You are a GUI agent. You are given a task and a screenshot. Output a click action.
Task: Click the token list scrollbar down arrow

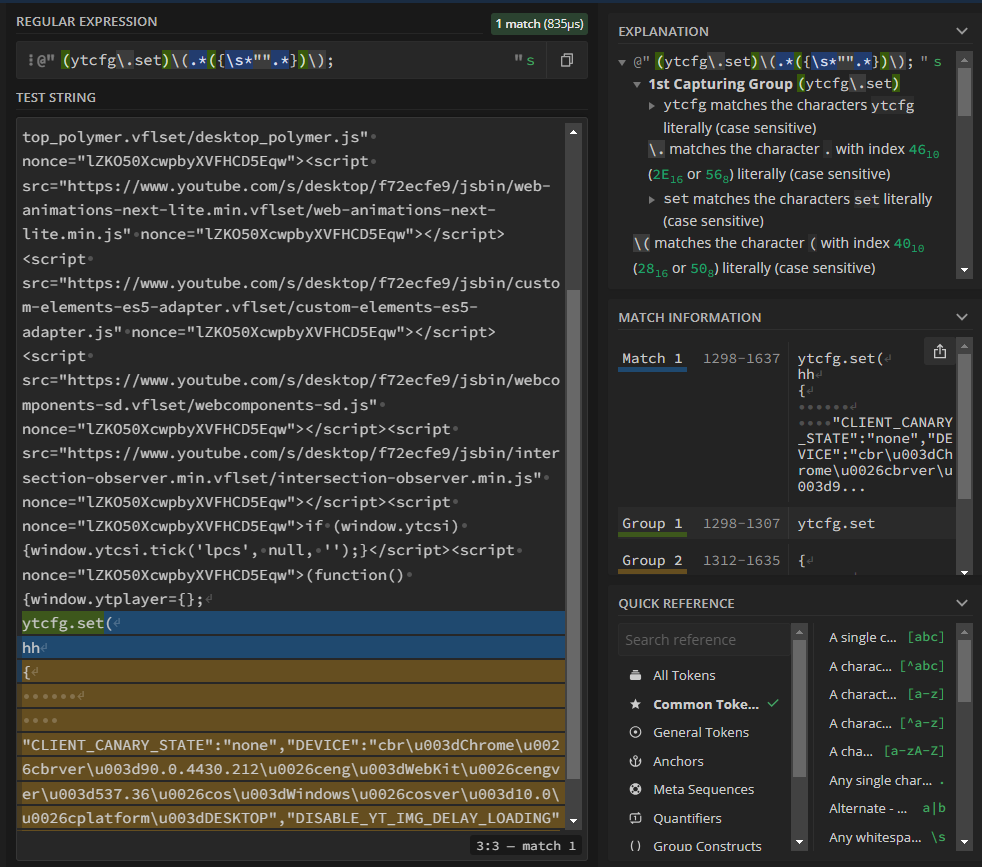[964, 842]
